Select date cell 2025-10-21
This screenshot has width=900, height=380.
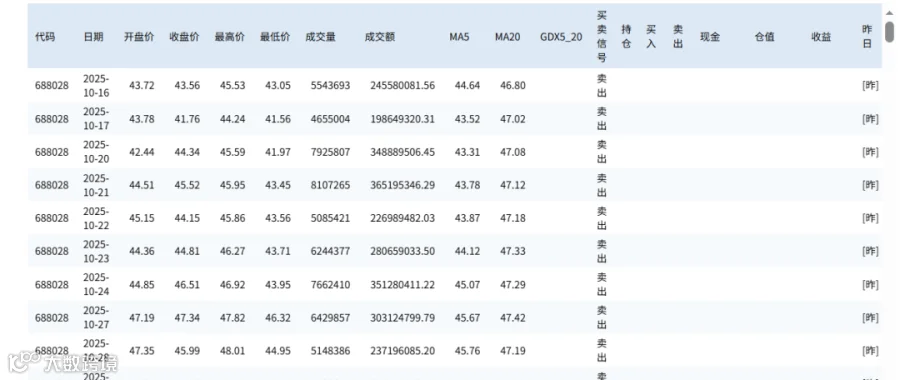click(96, 185)
